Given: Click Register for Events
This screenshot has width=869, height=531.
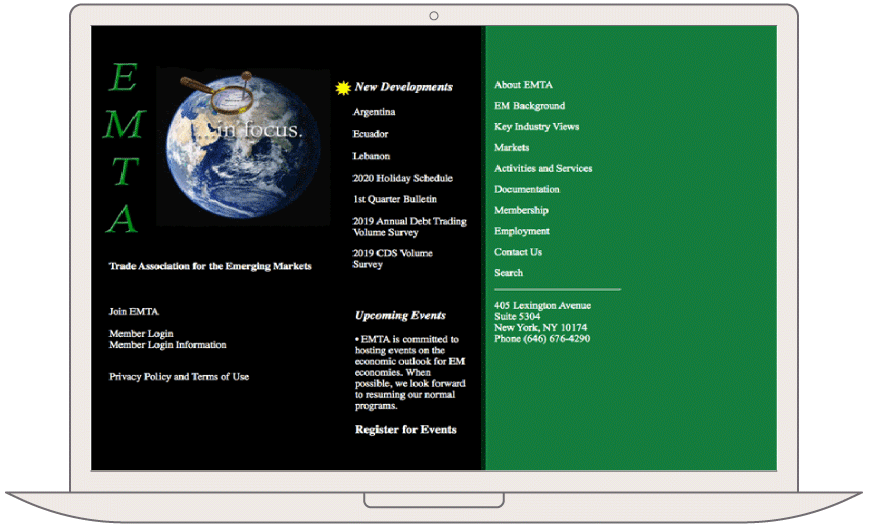Looking at the screenshot, I should (x=406, y=430).
